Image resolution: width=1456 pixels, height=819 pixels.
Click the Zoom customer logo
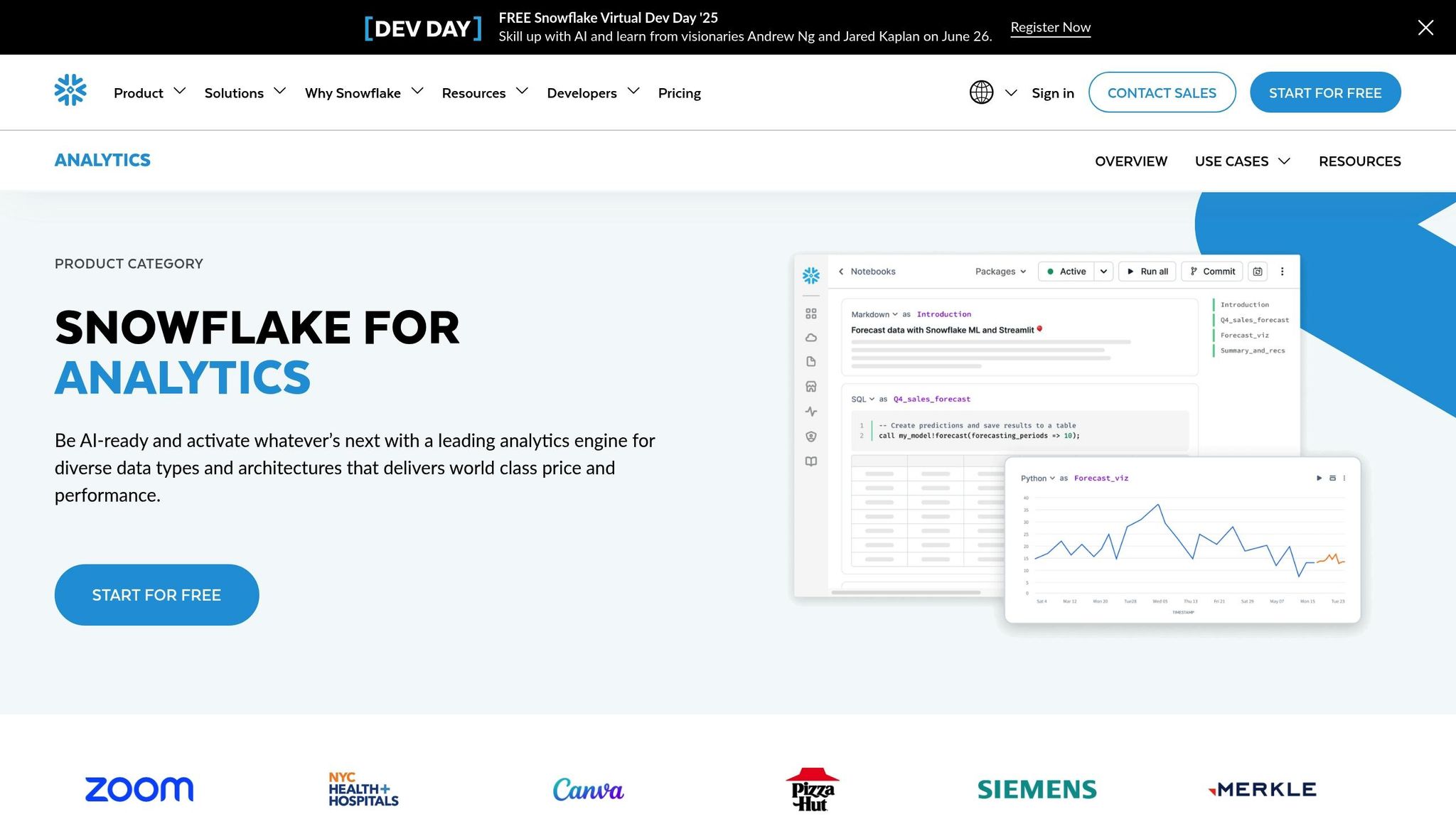139,789
